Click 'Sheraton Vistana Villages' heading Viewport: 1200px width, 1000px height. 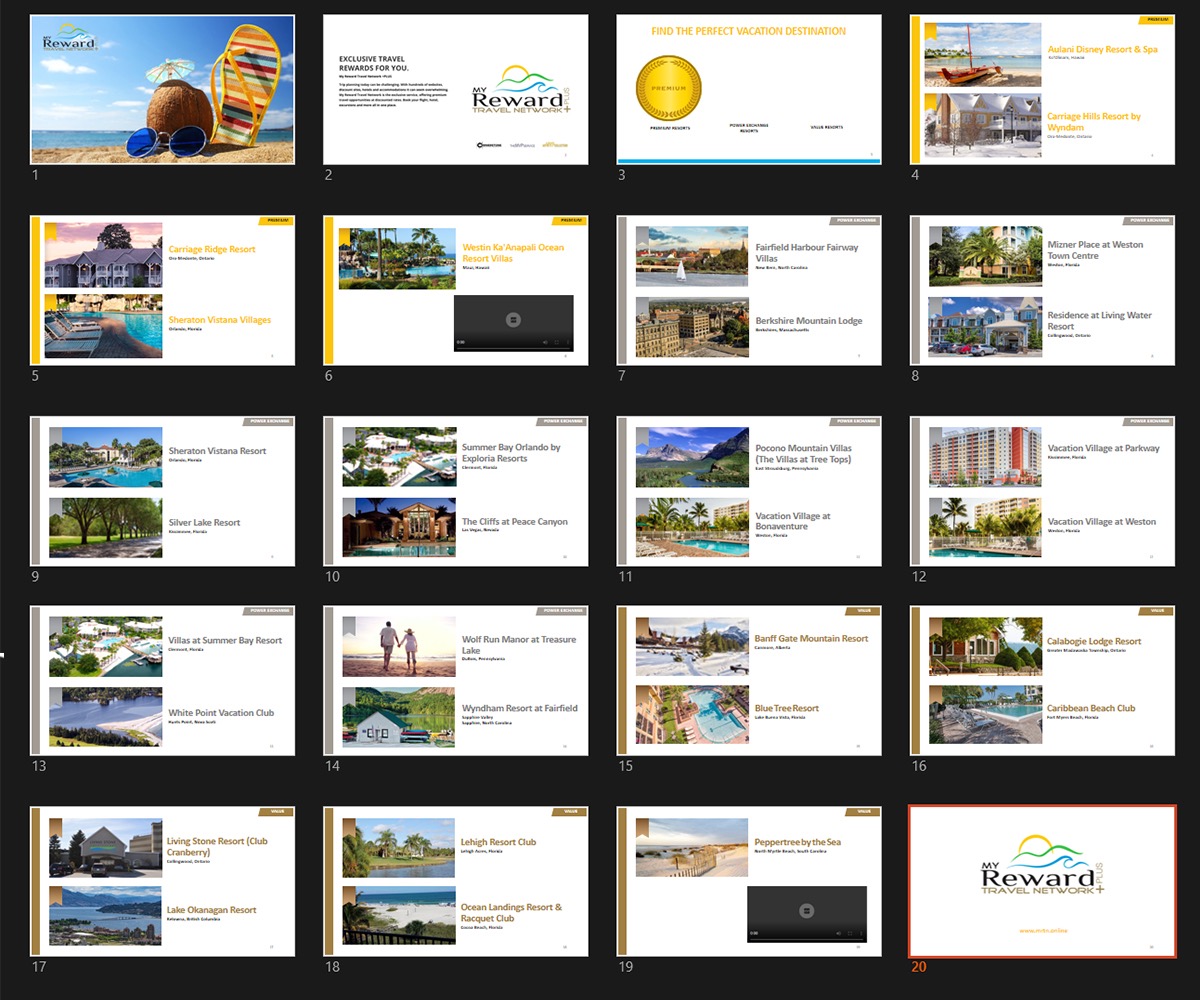pyautogui.click(x=219, y=320)
